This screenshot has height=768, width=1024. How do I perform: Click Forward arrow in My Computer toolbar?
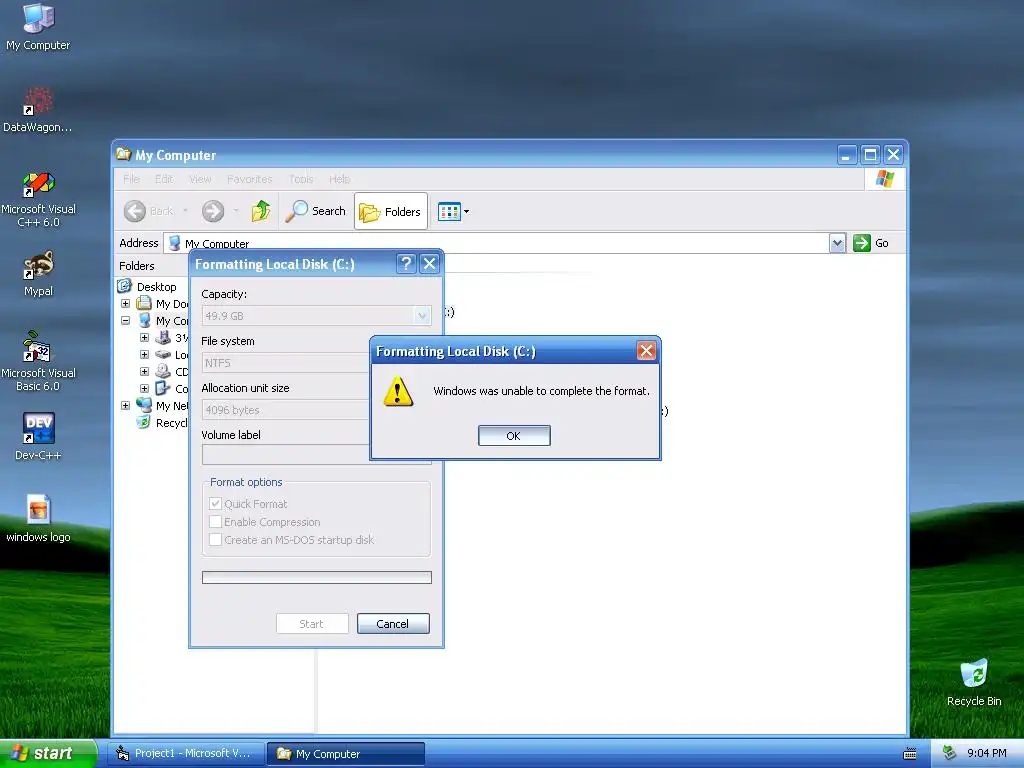[213, 211]
